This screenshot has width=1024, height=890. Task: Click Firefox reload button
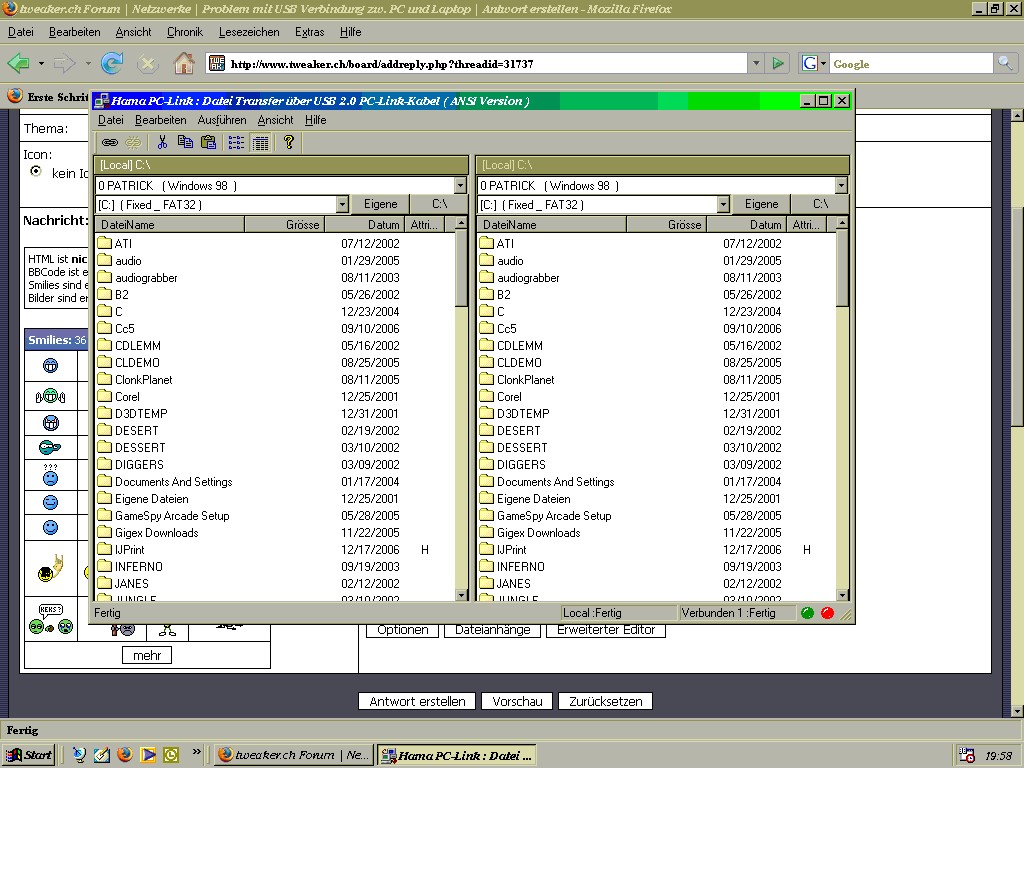[x=112, y=63]
